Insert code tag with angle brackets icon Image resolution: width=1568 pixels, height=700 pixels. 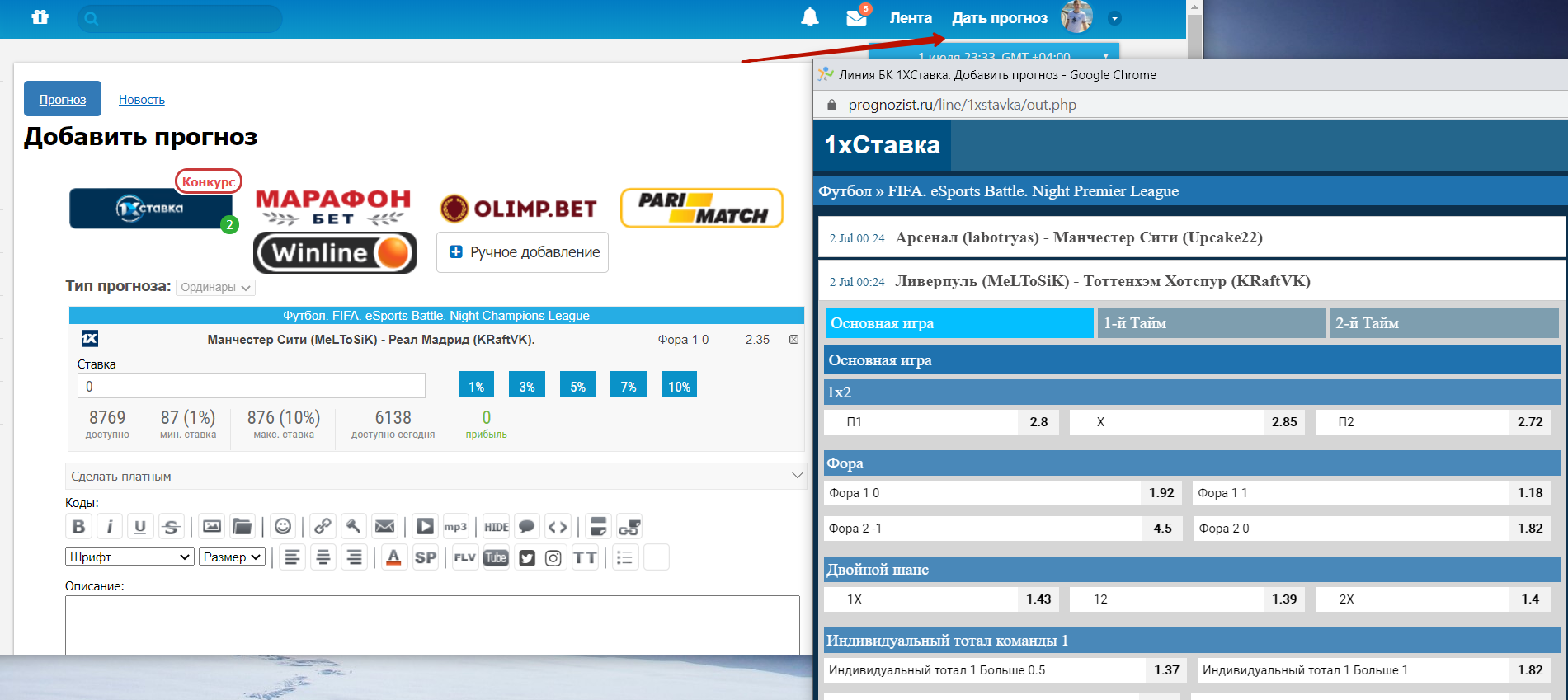pos(558,526)
